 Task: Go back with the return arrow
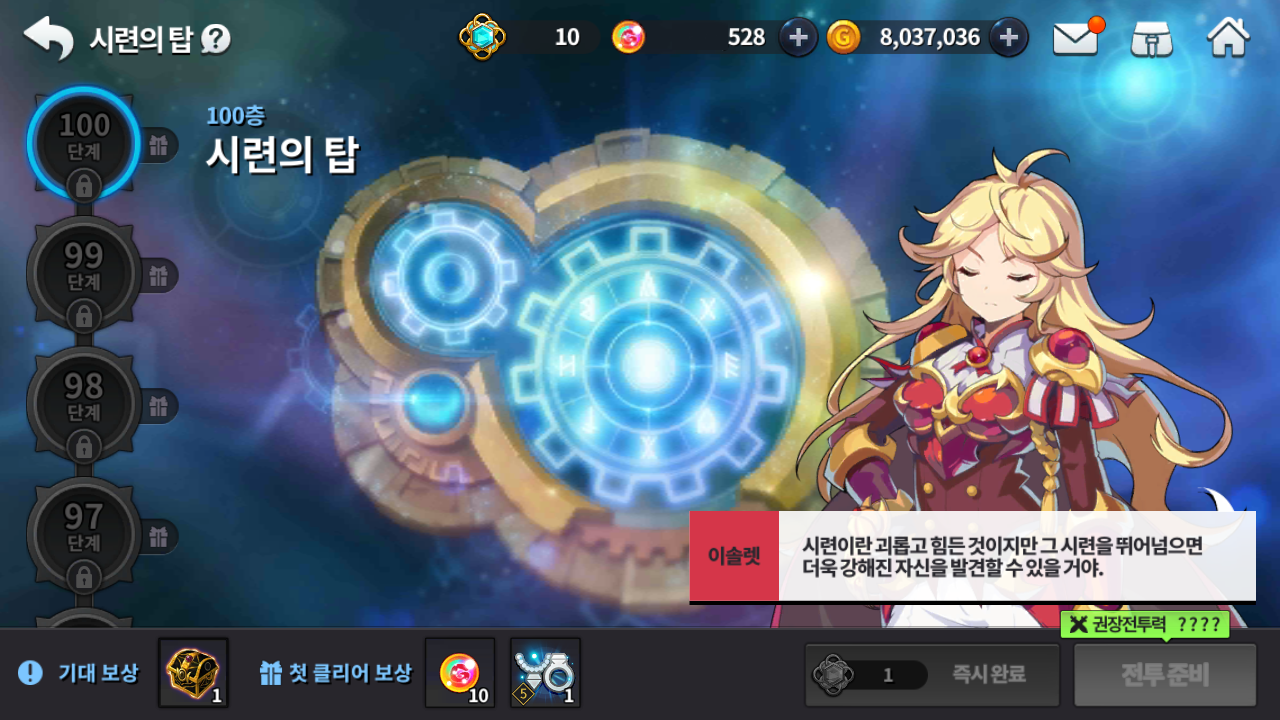[x=48, y=38]
